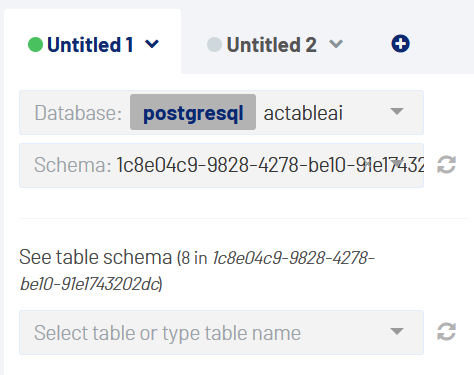
Task: Expand the table select dropdown arrow
Action: pos(397,331)
